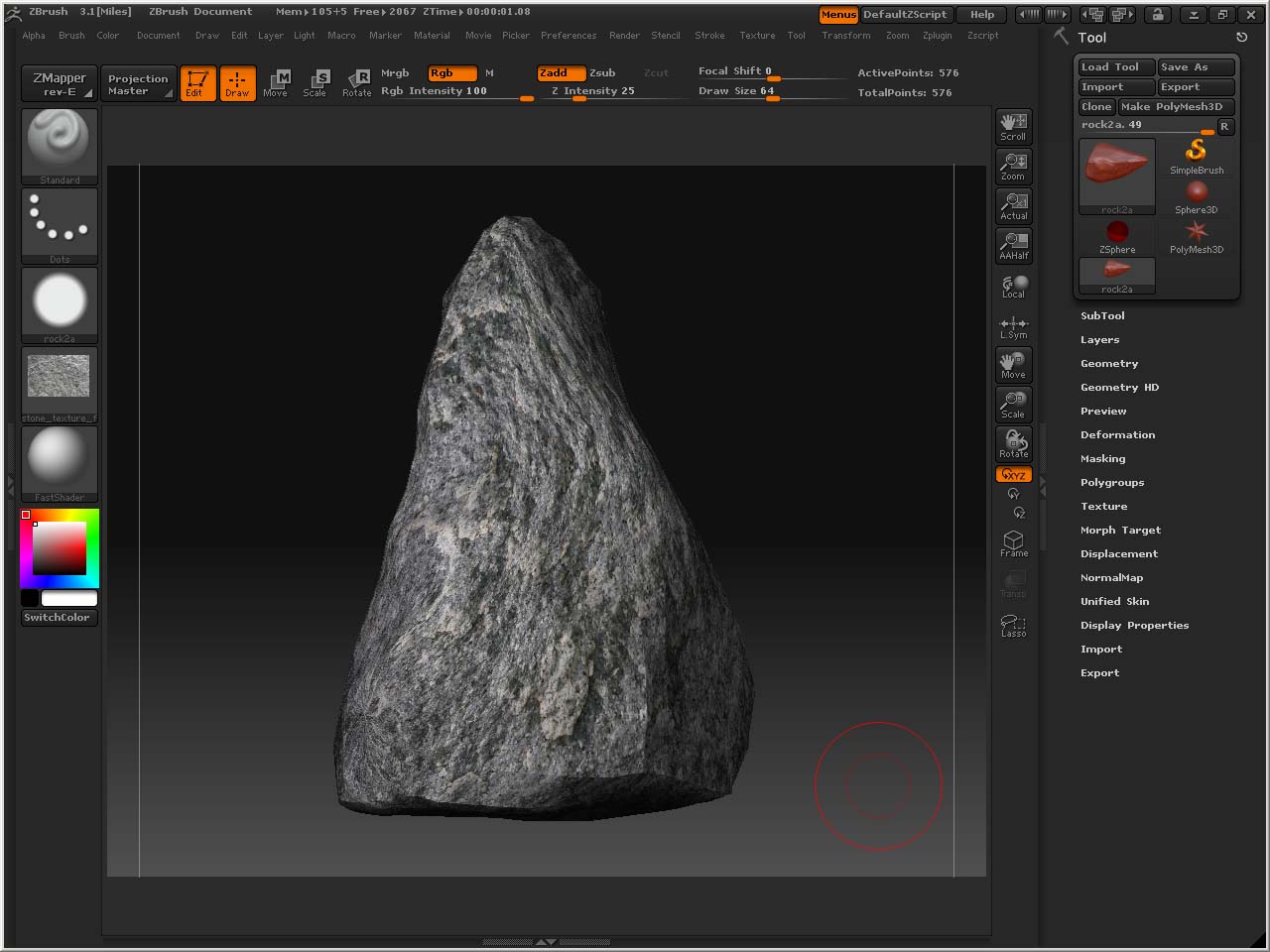This screenshot has height=952, width=1270.
Task: Activate the Scale icon in top toolbar
Action: [316, 83]
